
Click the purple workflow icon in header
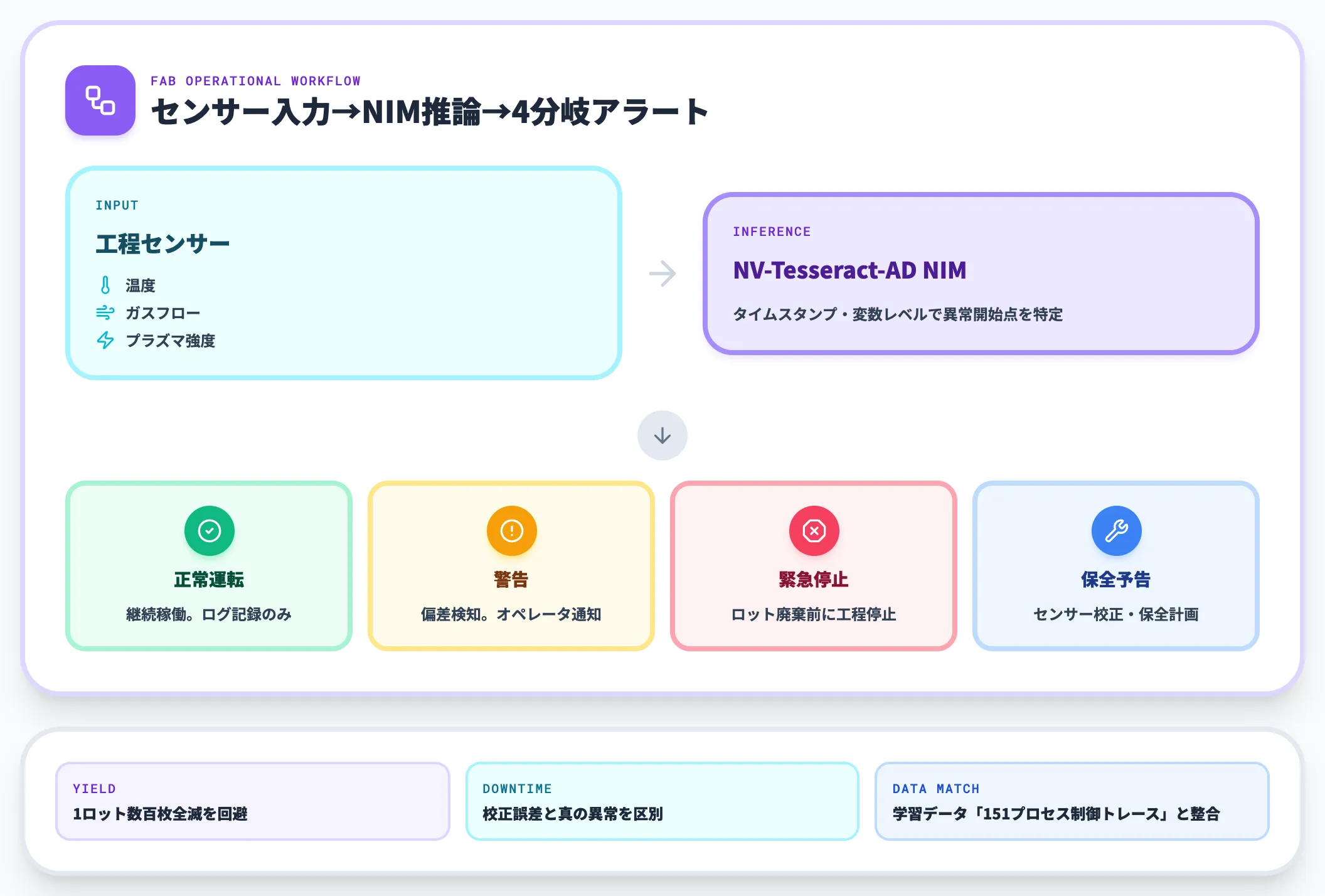[100, 100]
